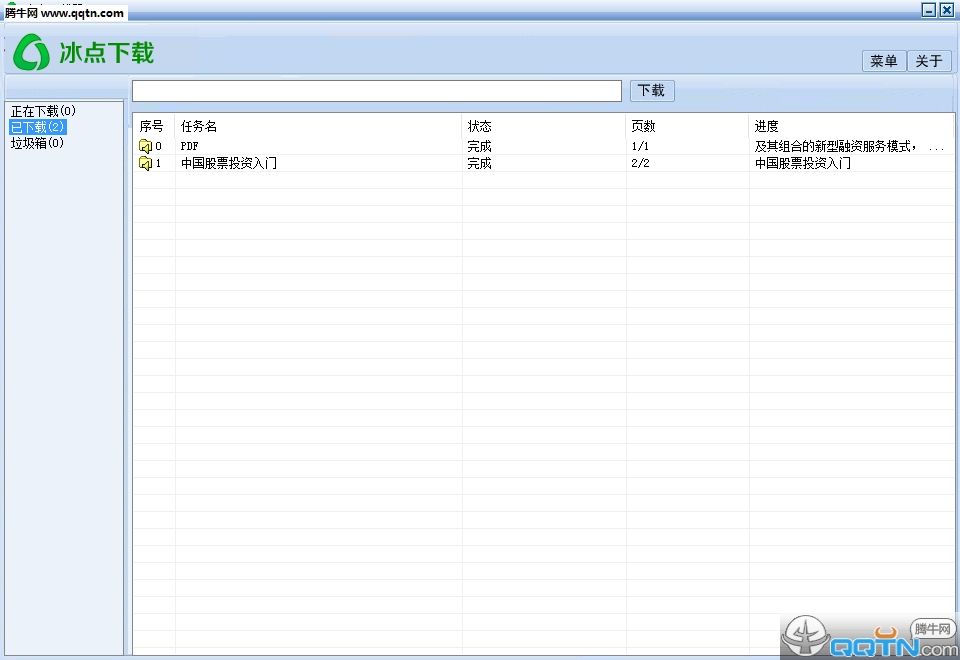Click the 1/1 page count cell
960x660 pixels.
pyautogui.click(x=640, y=146)
